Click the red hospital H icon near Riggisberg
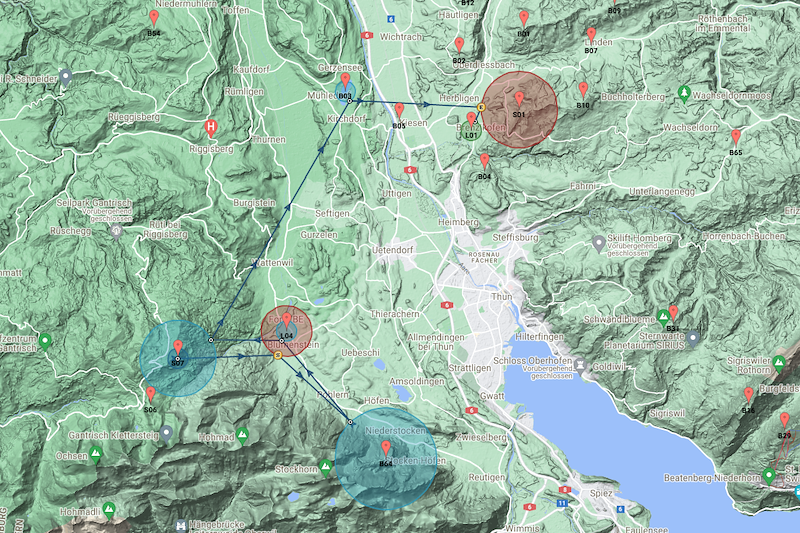Screen dimensions: 800x533 (211, 127)
